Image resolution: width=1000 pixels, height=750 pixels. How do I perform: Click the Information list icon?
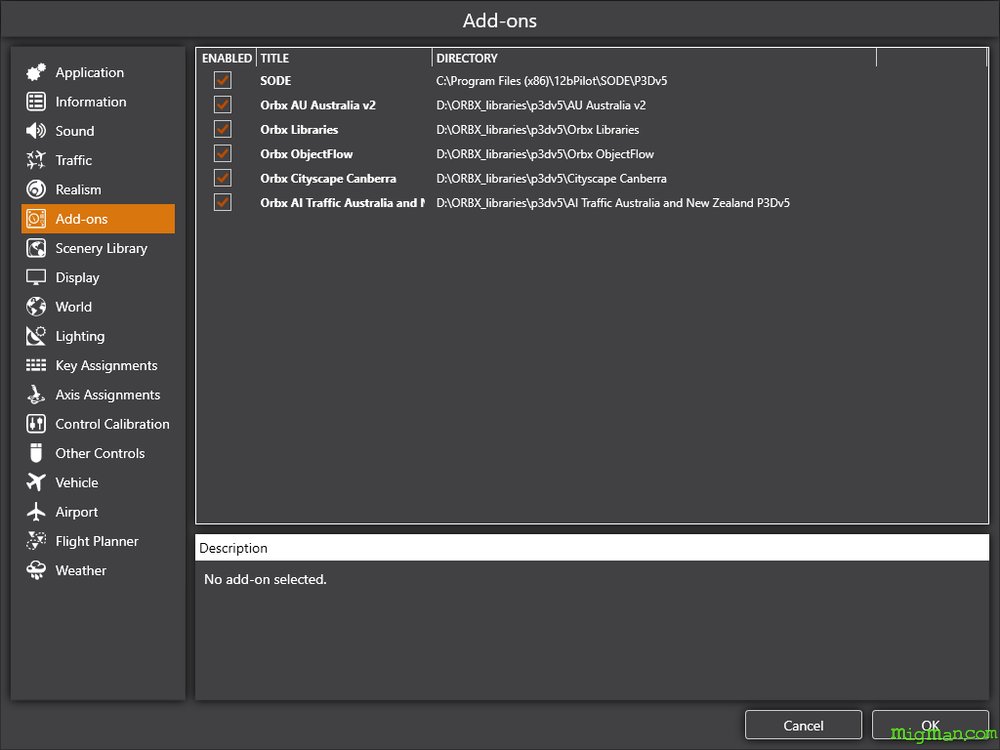tap(36, 101)
